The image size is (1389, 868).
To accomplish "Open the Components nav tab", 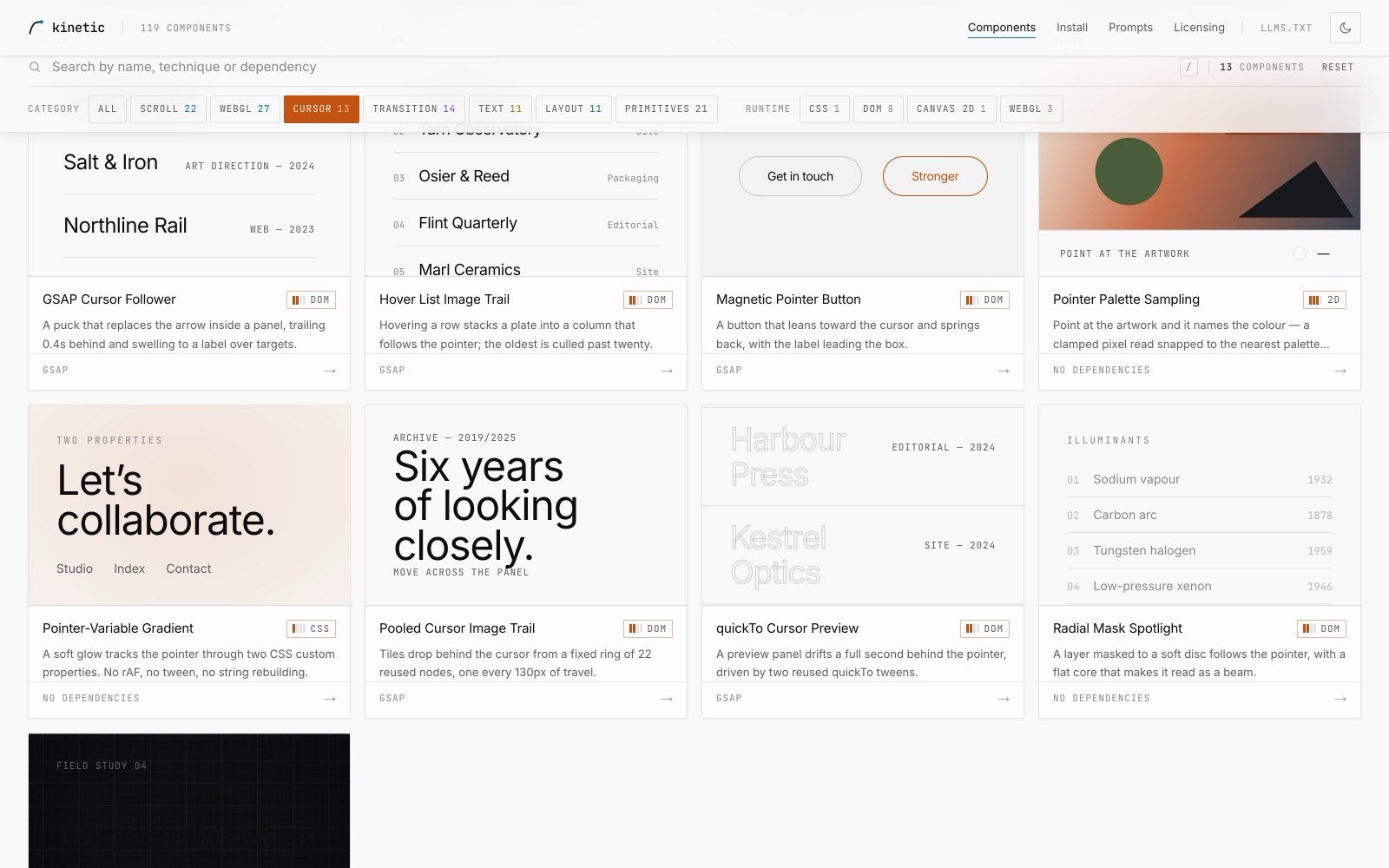I will coord(1002,28).
